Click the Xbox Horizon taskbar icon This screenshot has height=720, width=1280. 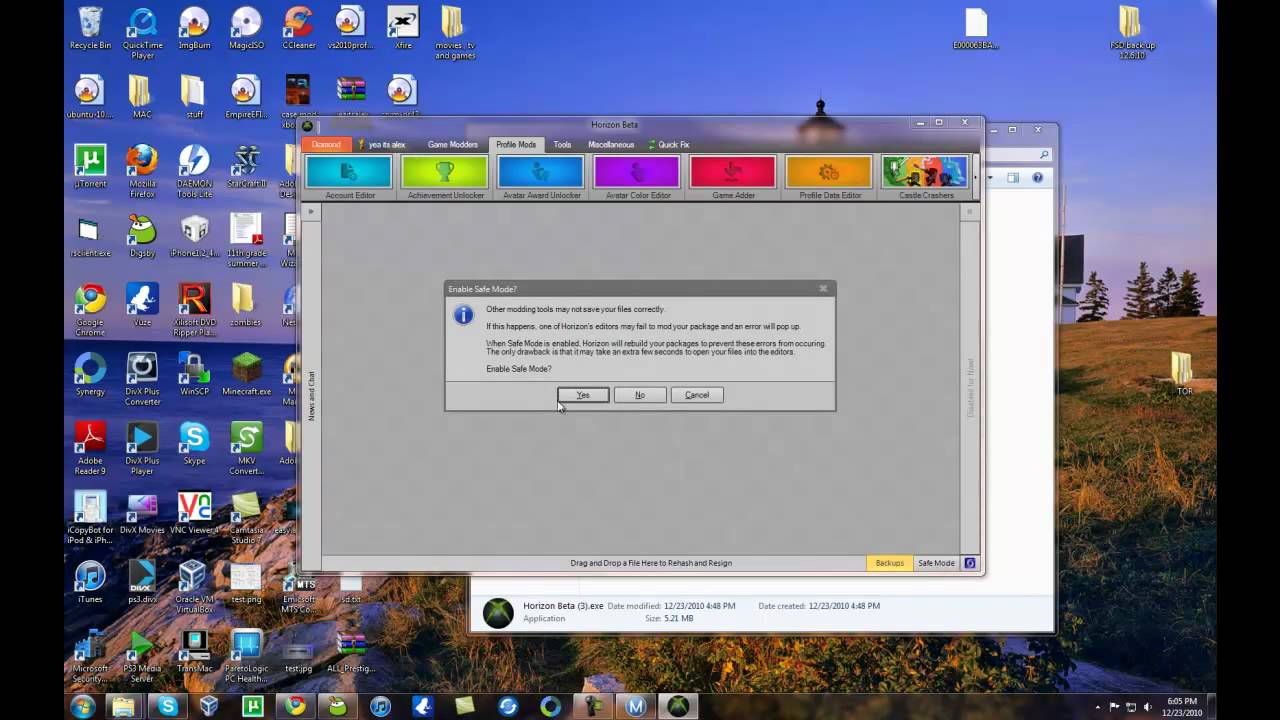pyautogui.click(x=678, y=706)
